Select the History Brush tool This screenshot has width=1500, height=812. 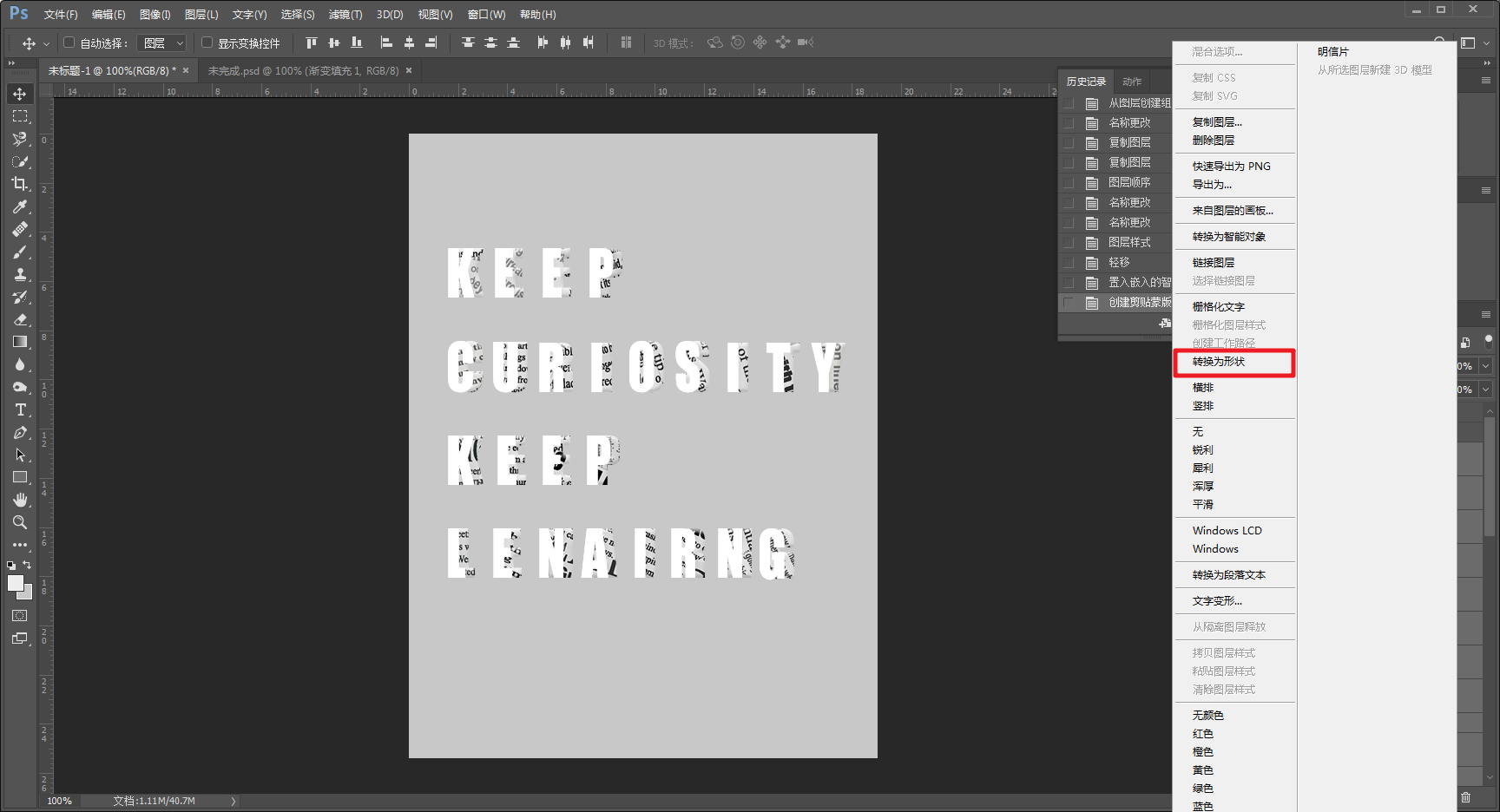click(20, 297)
